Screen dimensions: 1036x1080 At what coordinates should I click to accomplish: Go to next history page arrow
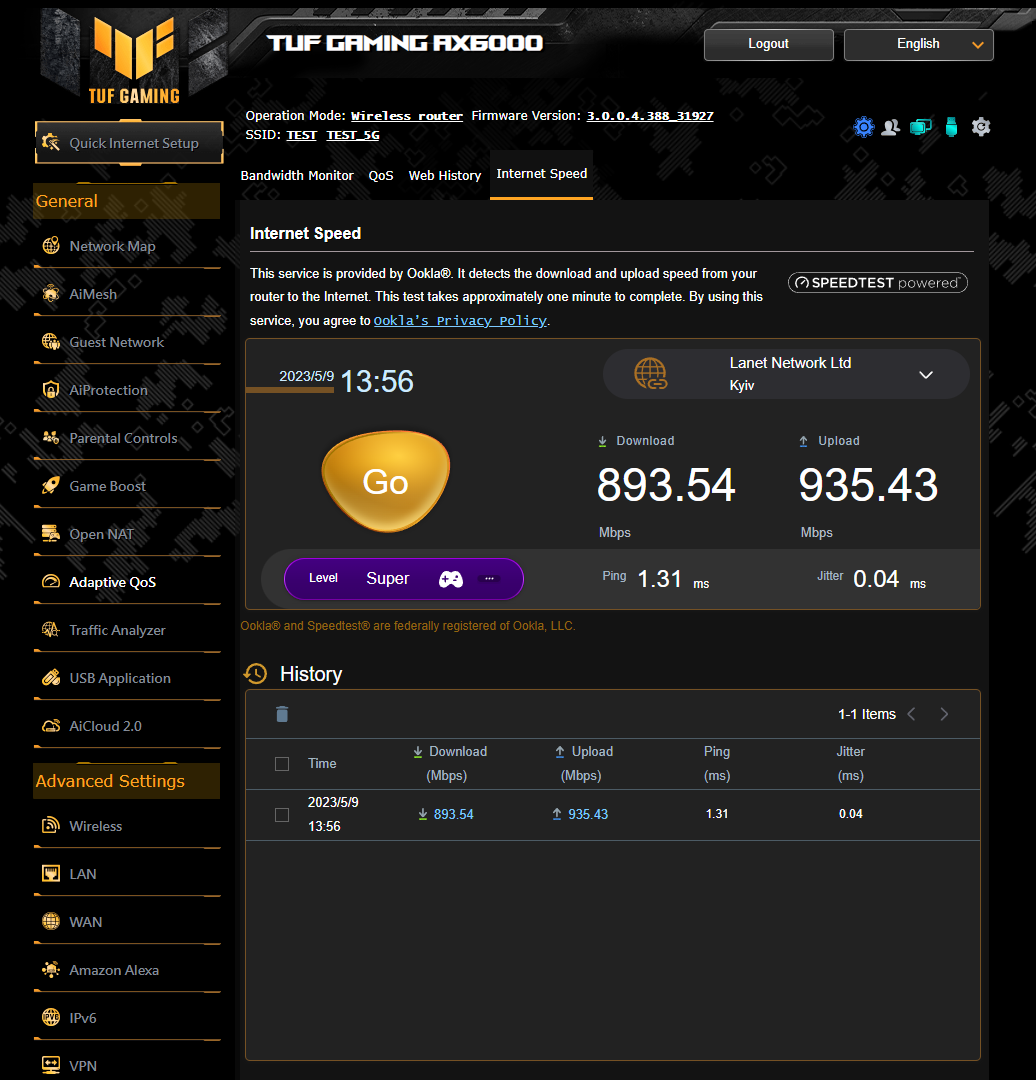pyautogui.click(x=944, y=714)
